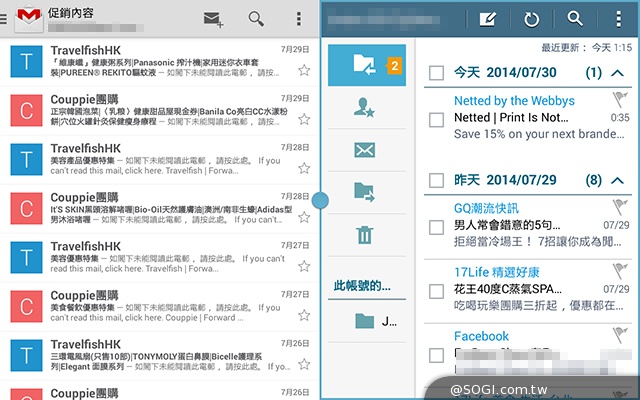
Task: Open the sent folder icon
Action: (364, 192)
